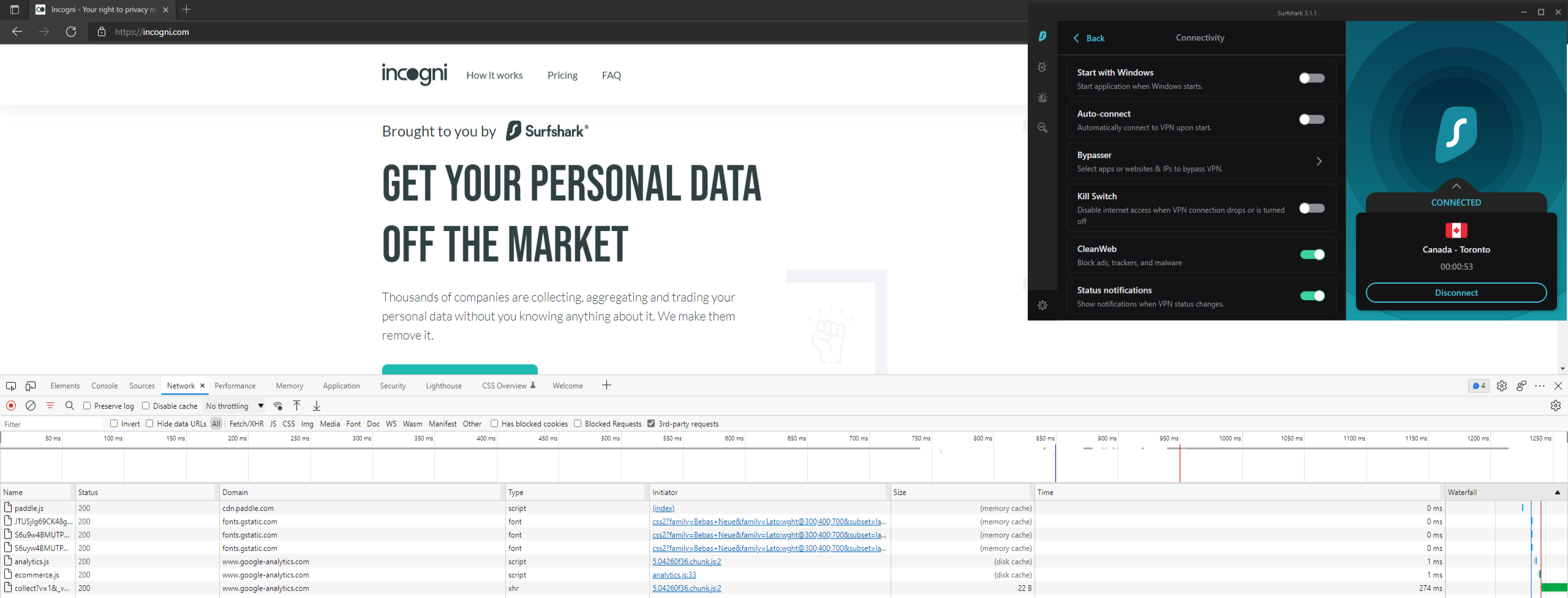Close the Network tab in DevTools

tap(202, 385)
